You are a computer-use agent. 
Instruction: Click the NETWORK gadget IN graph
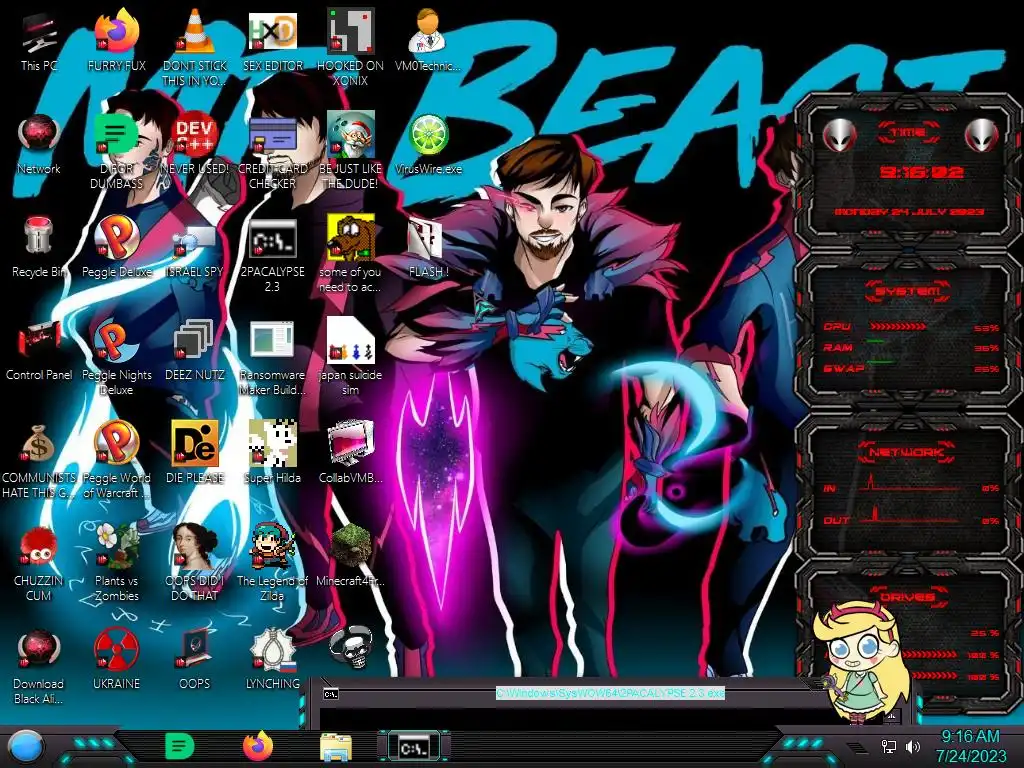[x=910, y=482]
